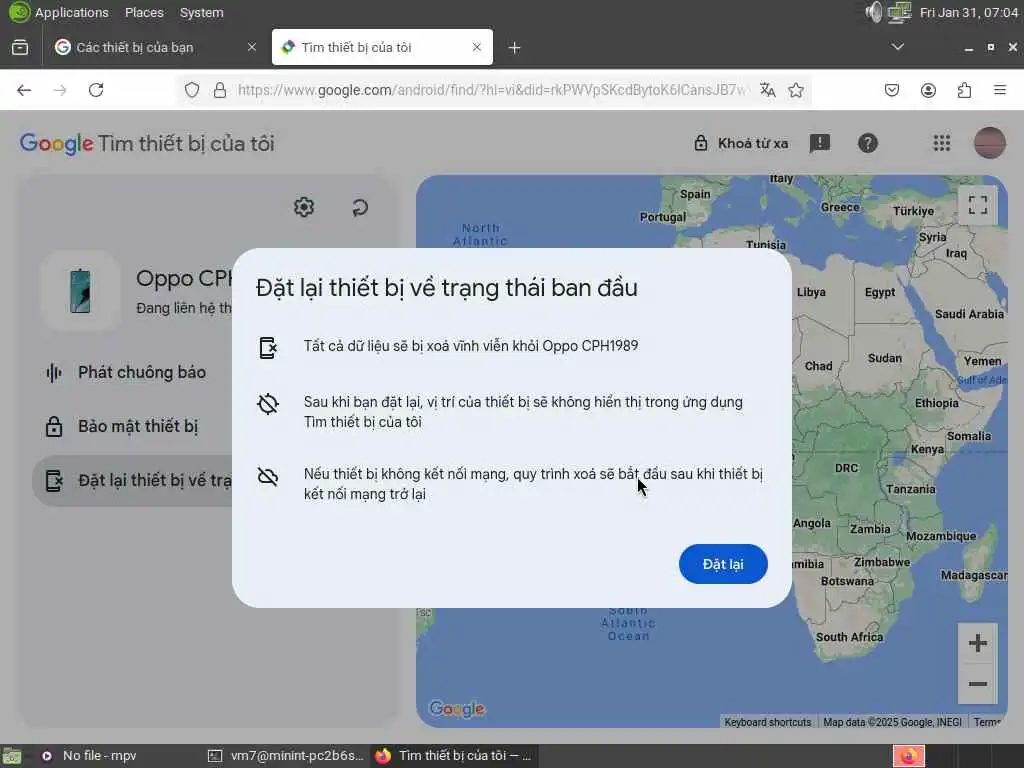
Task: Click Firefox Tìm thiết bị taskbar entry
Action: tap(454, 756)
